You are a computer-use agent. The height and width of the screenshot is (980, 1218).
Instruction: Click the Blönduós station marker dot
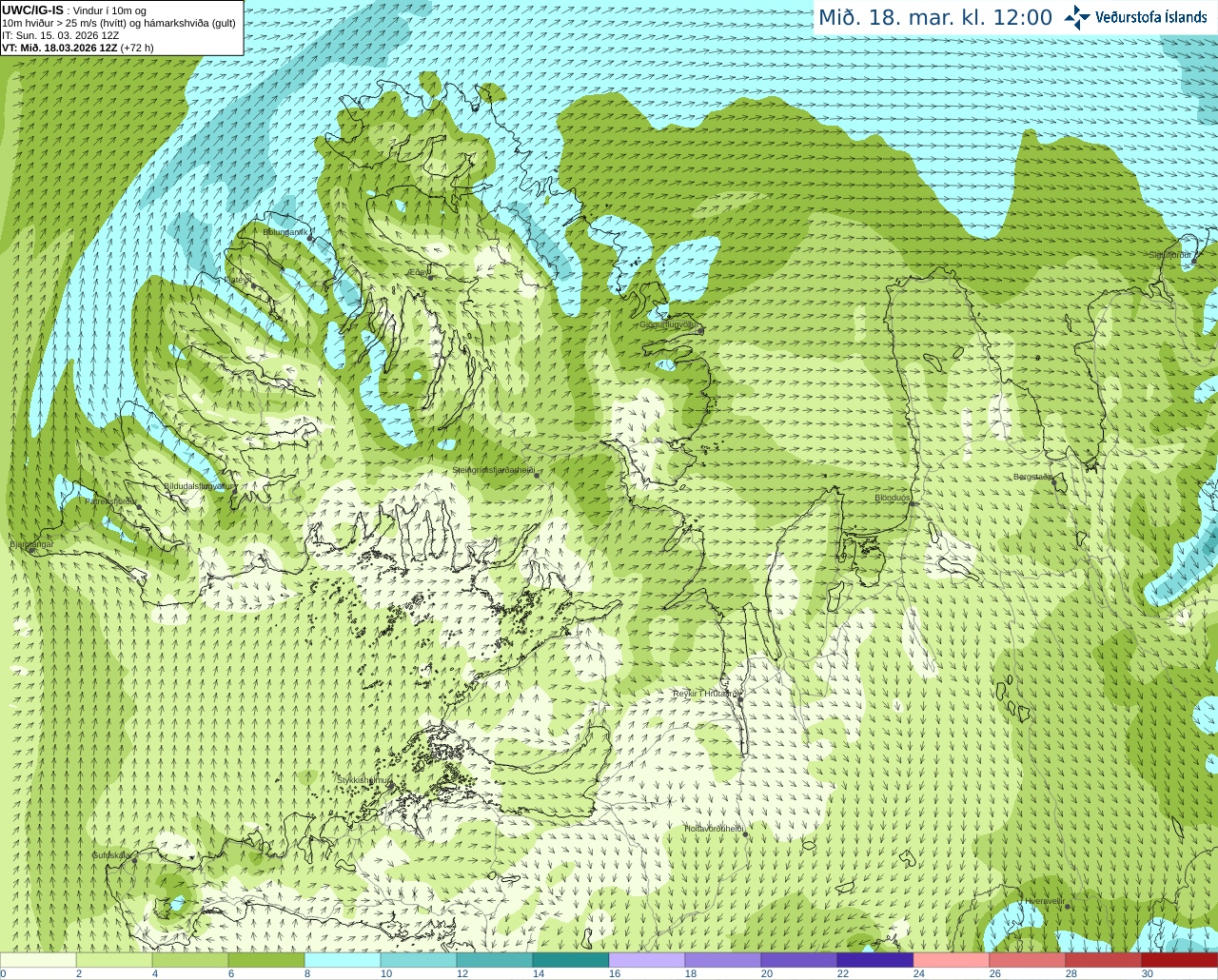pos(911,503)
